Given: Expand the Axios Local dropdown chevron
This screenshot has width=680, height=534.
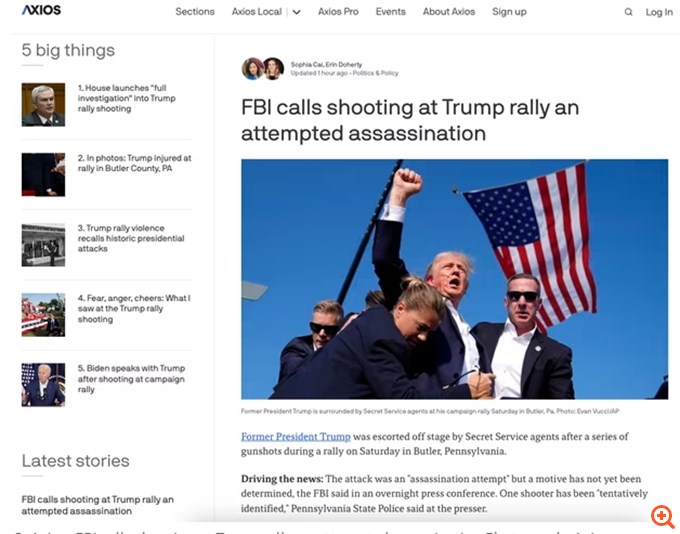Looking at the screenshot, I should (297, 12).
